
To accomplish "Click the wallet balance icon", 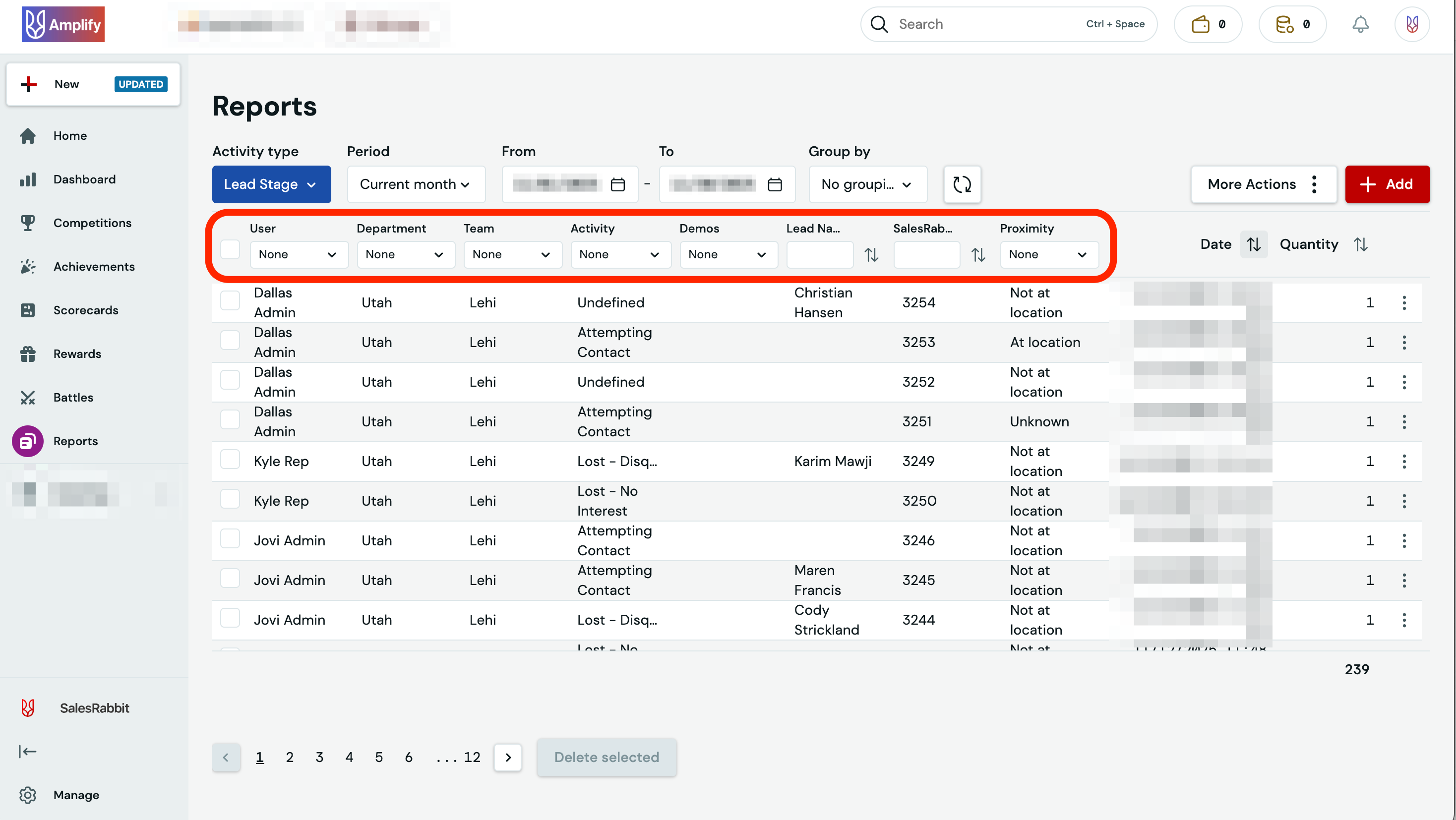I will (x=1201, y=24).
